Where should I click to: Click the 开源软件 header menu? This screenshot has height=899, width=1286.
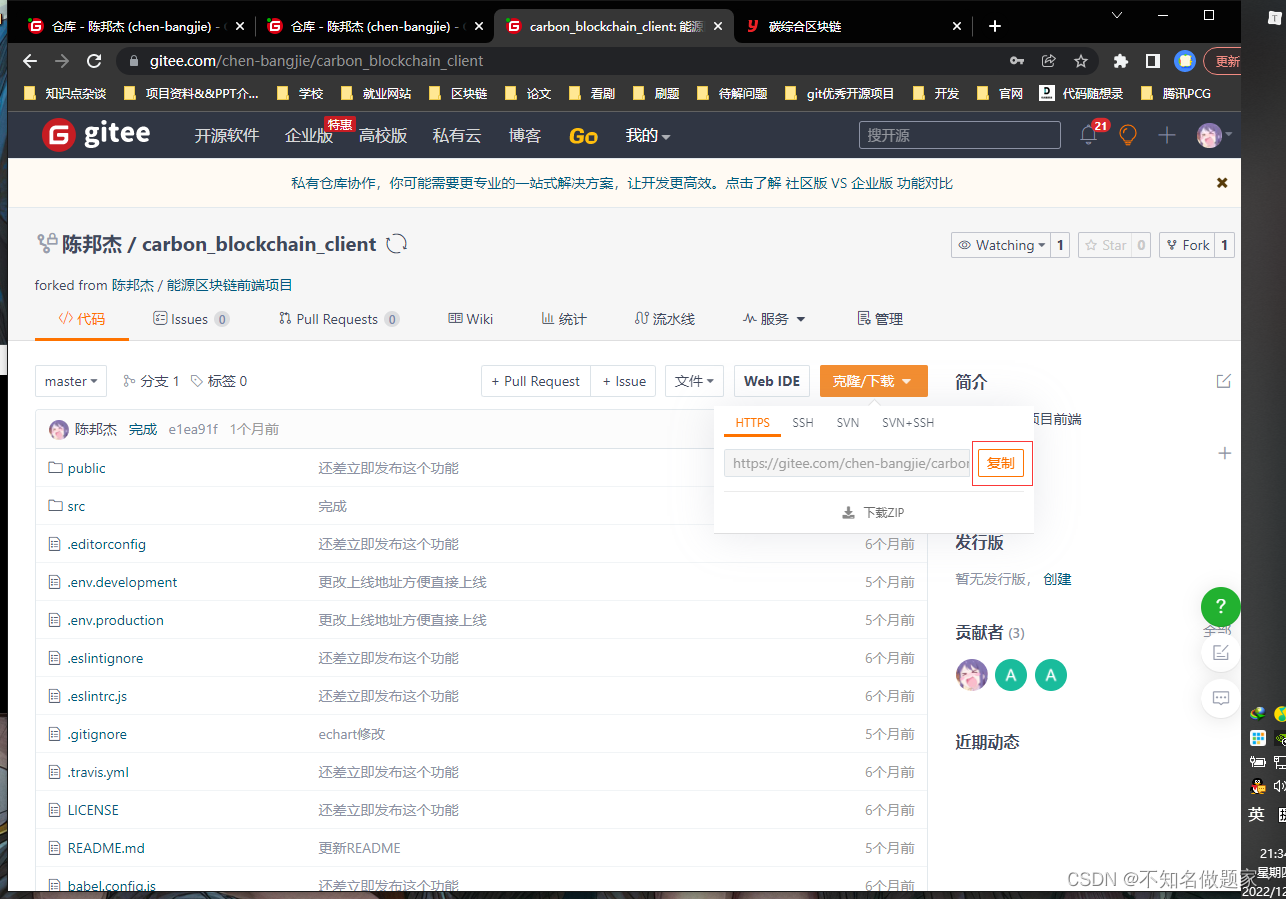tap(227, 135)
